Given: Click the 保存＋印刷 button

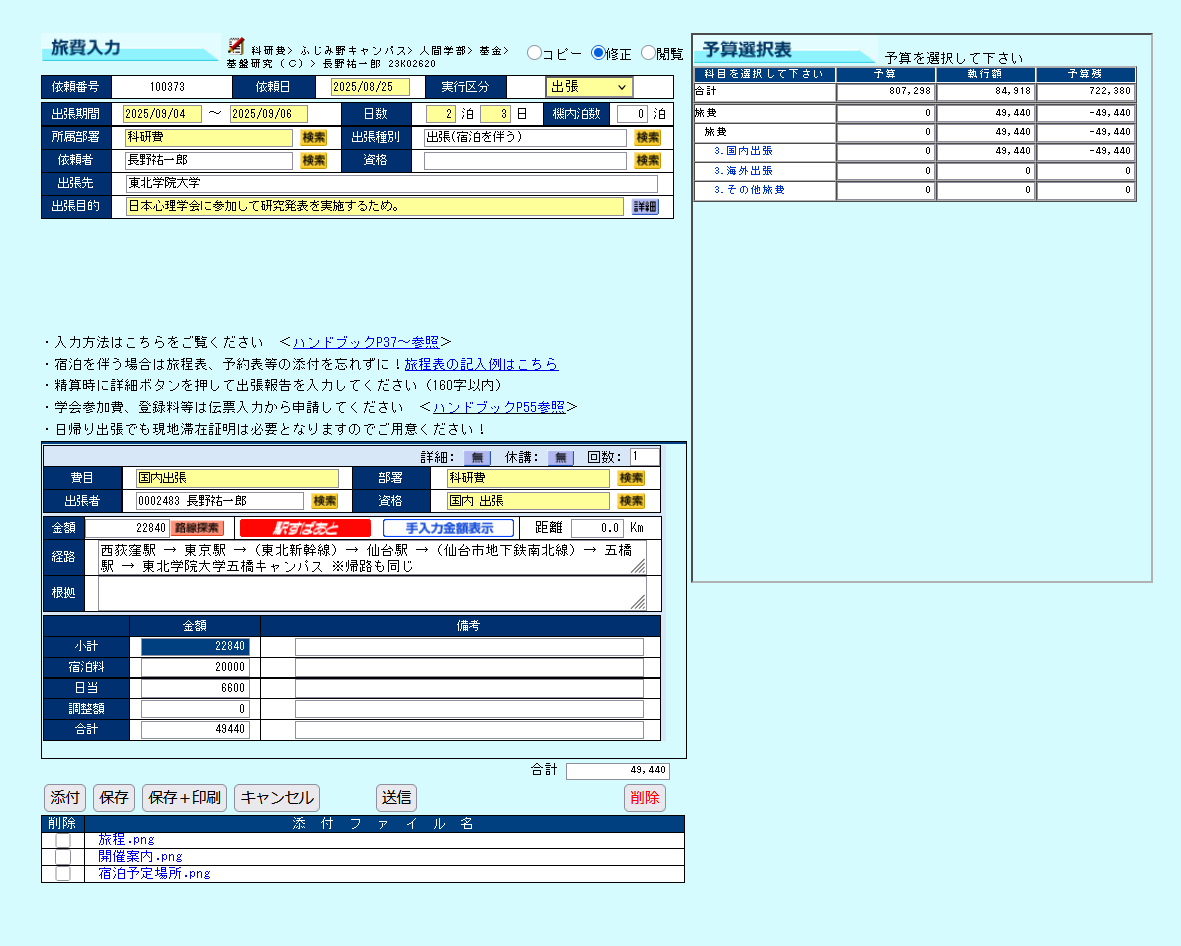Looking at the screenshot, I should (184, 798).
